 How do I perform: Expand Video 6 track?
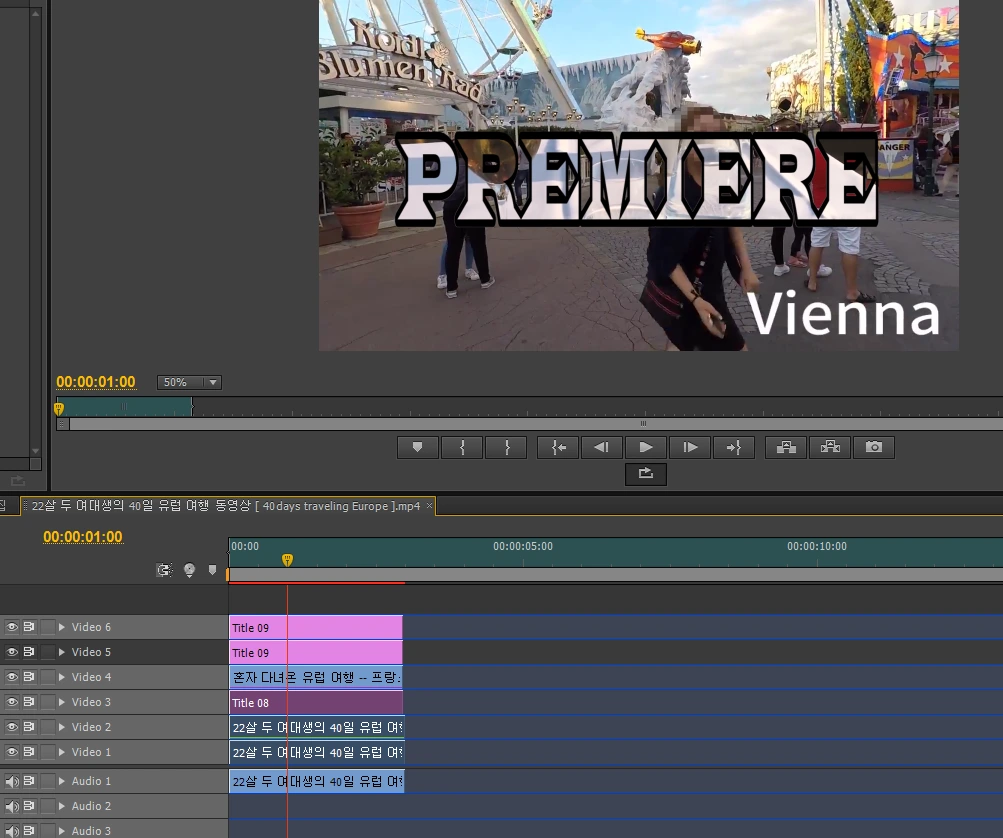coord(62,627)
